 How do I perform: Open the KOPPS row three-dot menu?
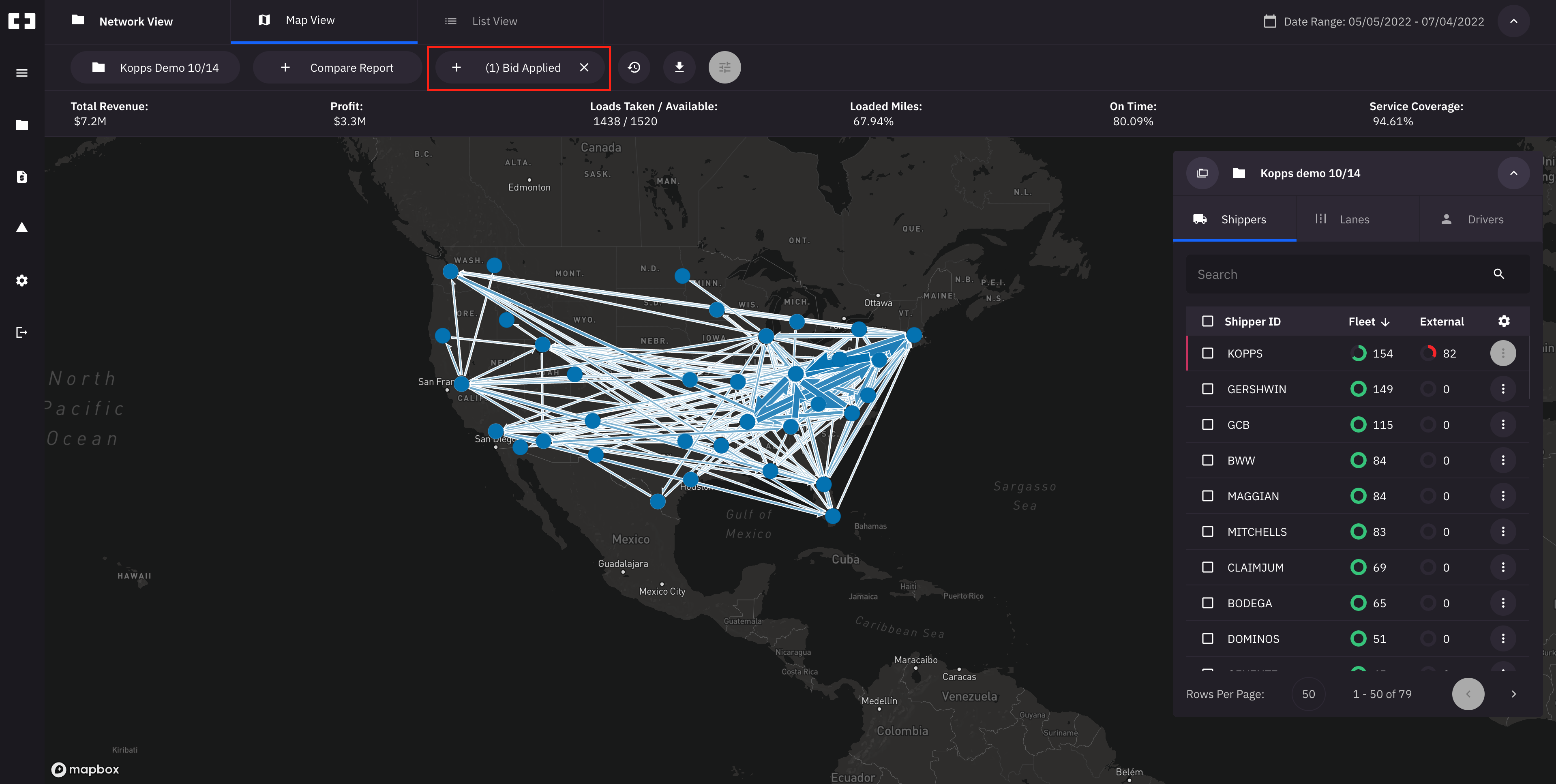(1503, 353)
